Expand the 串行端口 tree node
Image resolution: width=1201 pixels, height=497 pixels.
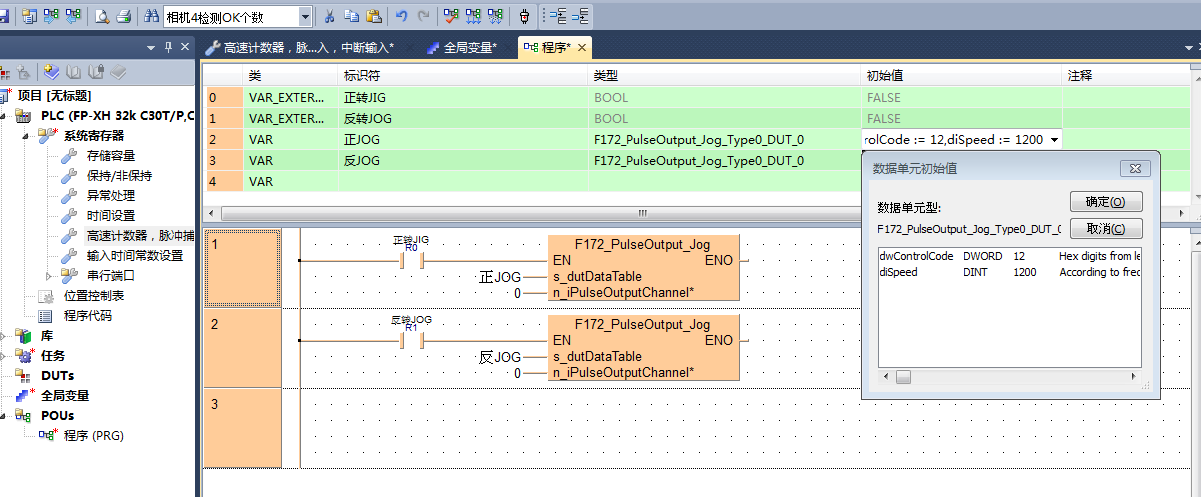pos(49,275)
